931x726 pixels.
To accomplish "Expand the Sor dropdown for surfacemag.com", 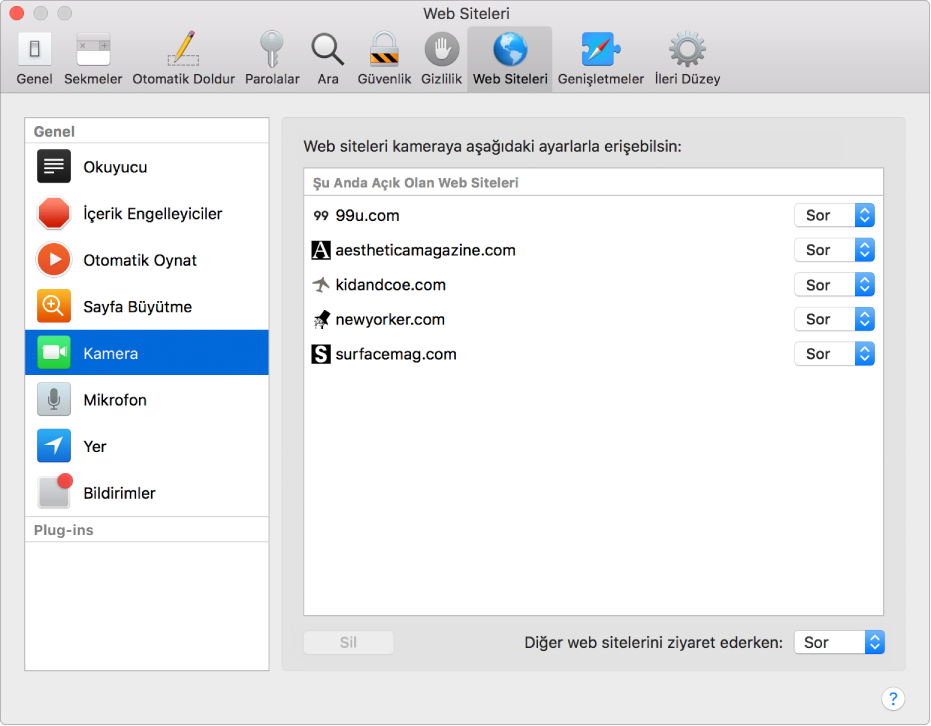I will tap(834, 354).
